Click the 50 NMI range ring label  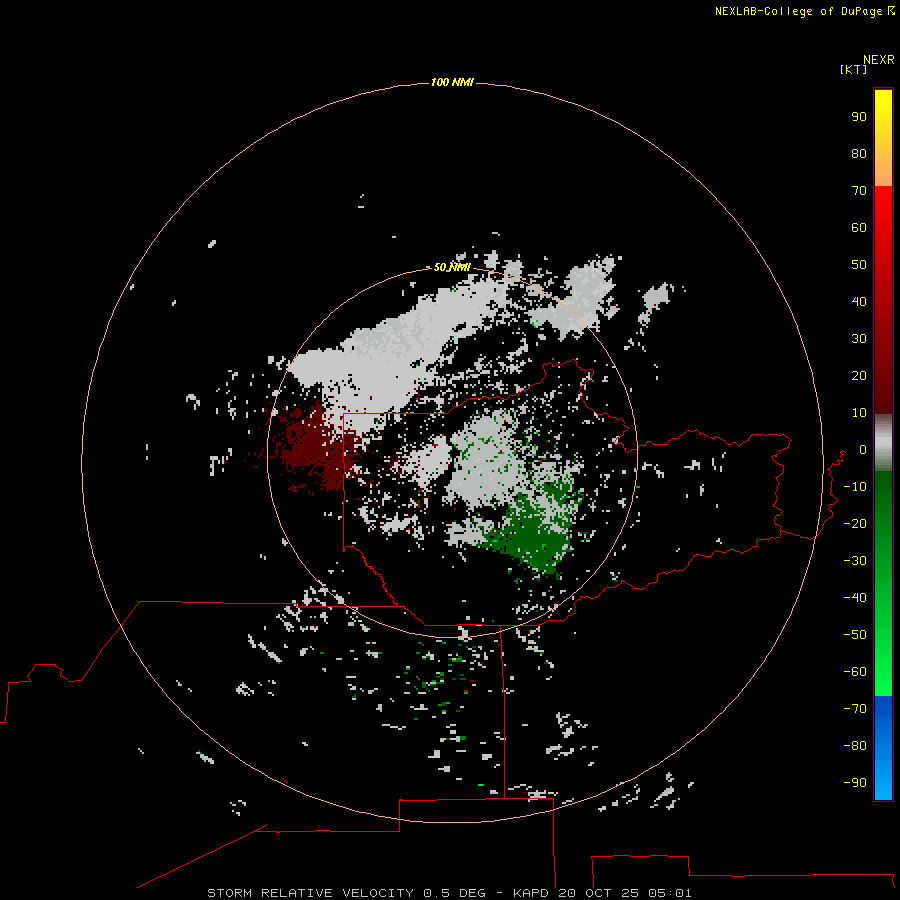(x=452, y=267)
